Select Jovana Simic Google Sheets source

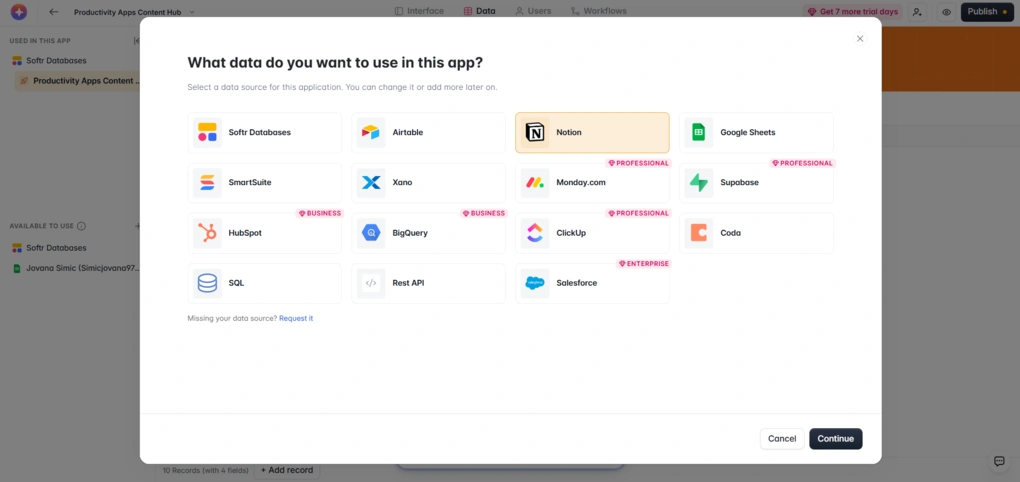coord(76,268)
